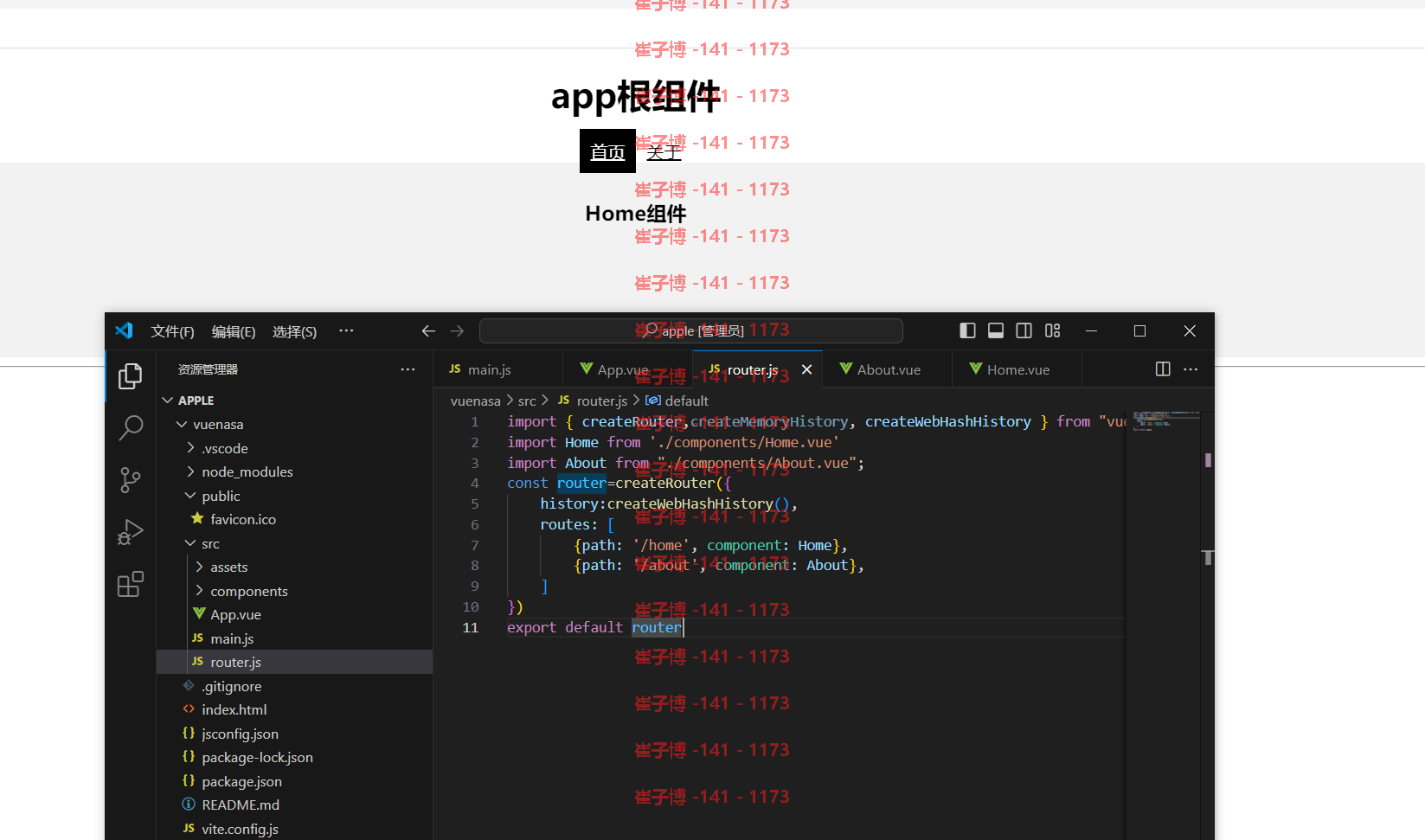Click the 首页 link in browser page
The height and width of the screenshot is (840, 1425).
tap(607, 151)
